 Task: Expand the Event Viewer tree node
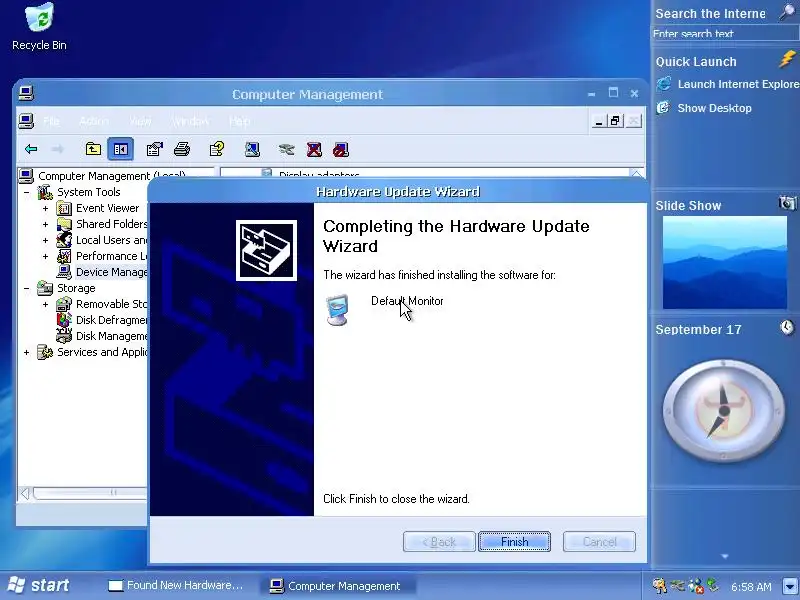click(45, 208)
